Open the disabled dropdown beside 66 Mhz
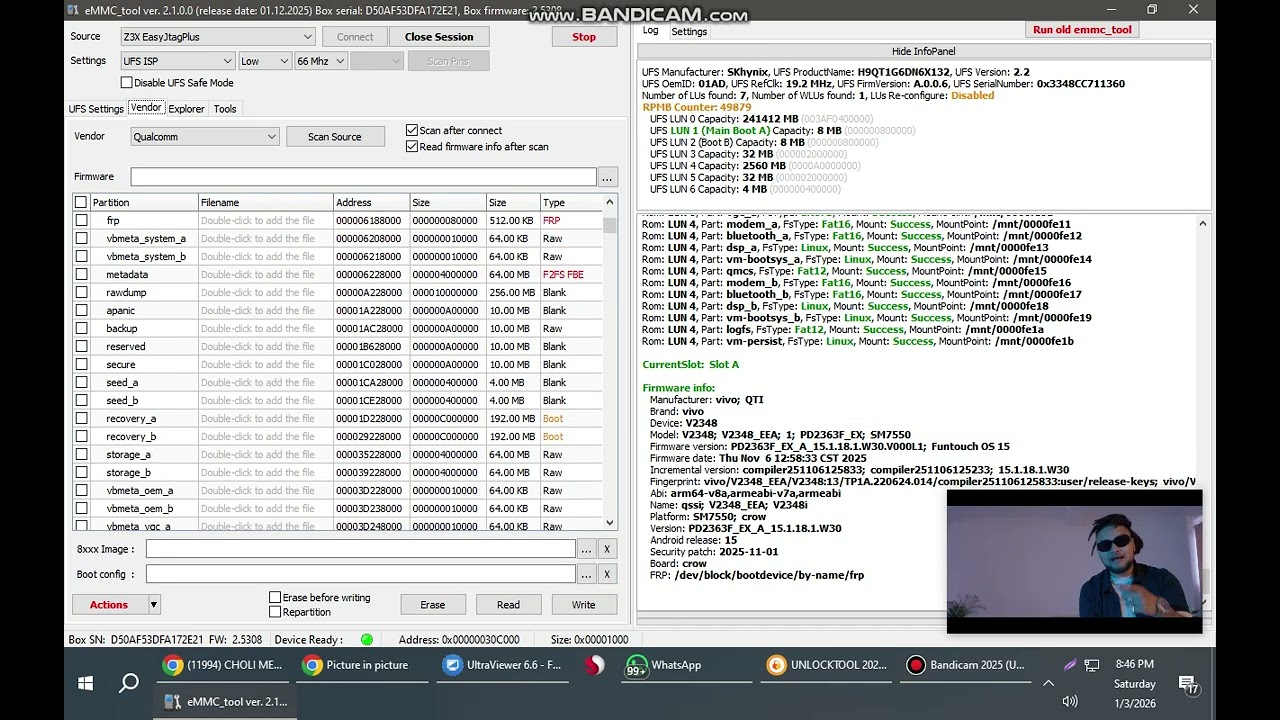Viewport: 1280px width, 720px height. click(376, 61)
